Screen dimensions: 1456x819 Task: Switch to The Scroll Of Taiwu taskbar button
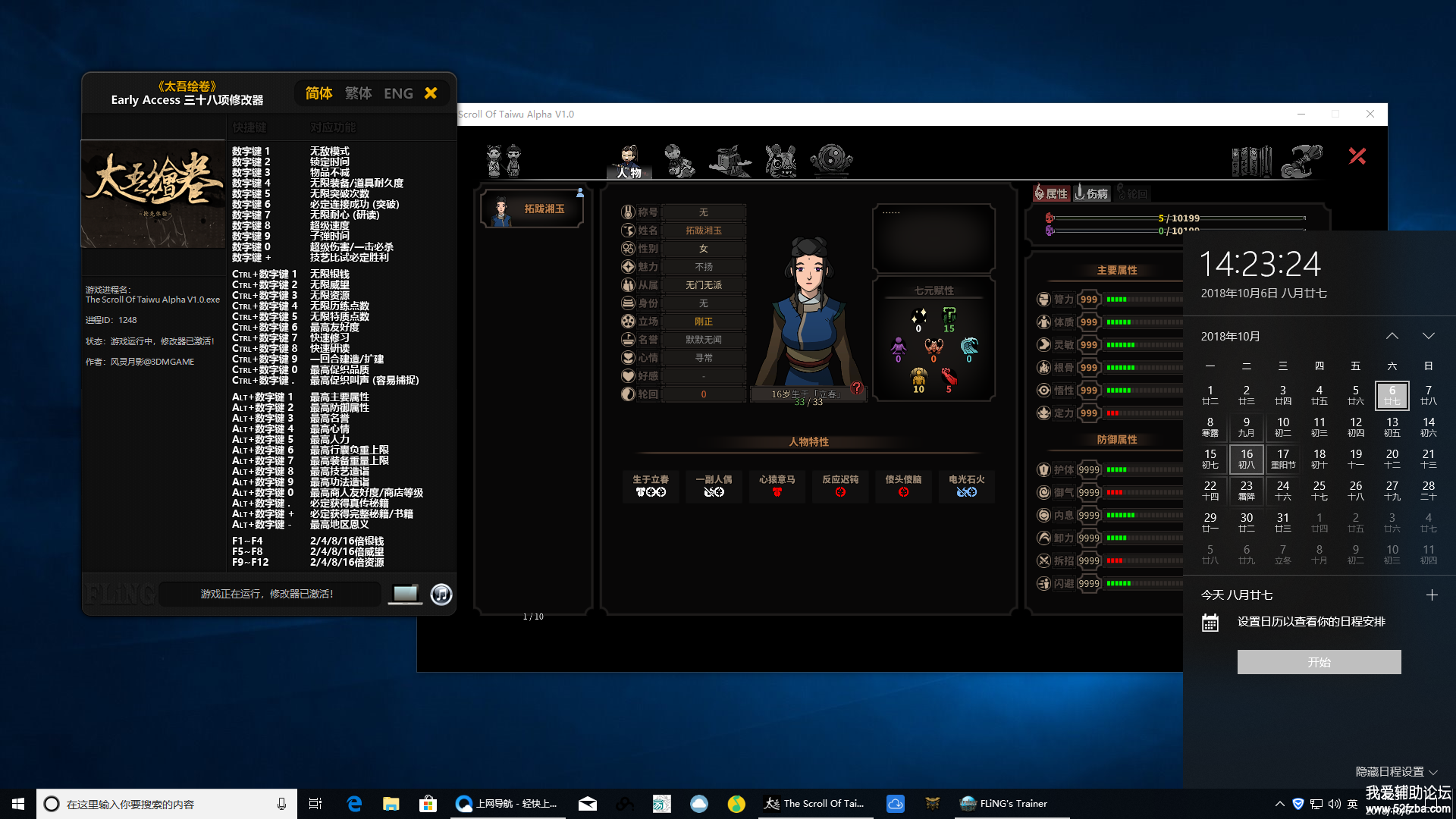[x=815, y=804]
